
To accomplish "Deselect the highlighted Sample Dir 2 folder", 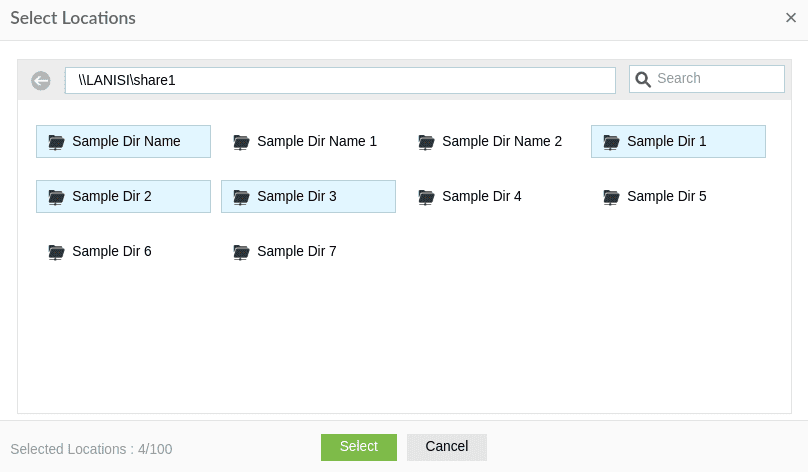I will [x=123, y=196].
